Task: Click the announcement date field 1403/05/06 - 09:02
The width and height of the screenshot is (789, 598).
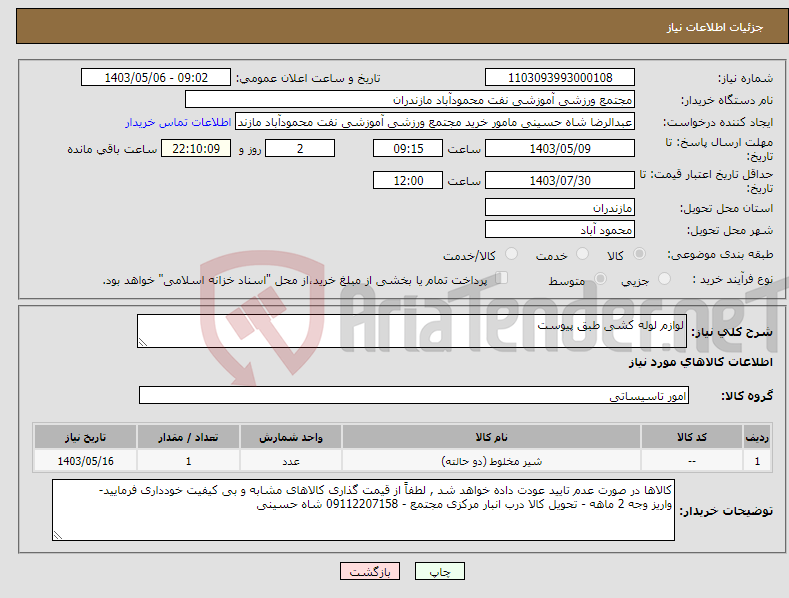Action: point(155,78)
